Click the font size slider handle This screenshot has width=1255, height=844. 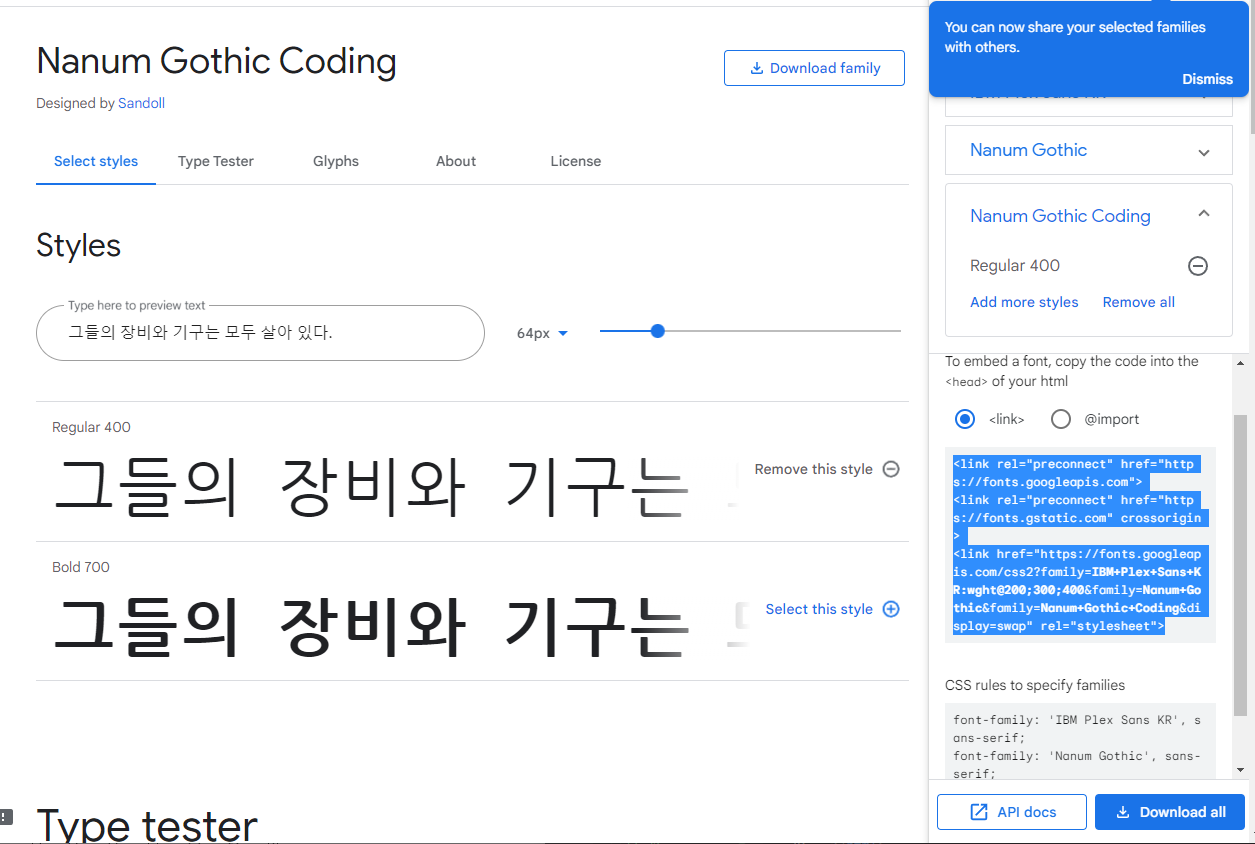point(657,331)
